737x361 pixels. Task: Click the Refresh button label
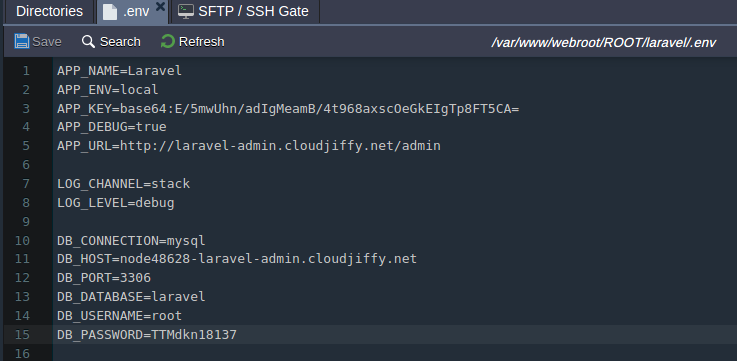[202, 42]
